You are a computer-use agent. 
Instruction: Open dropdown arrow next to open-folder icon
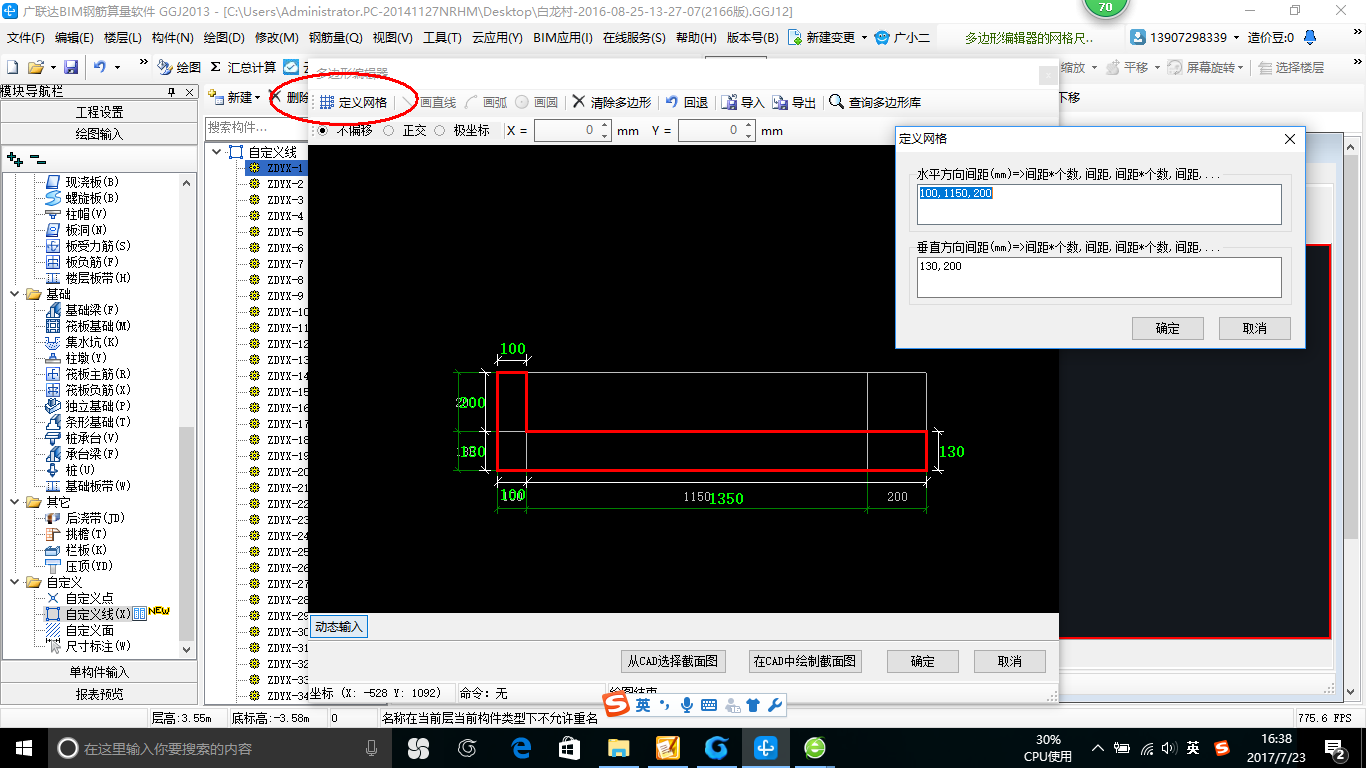pyautogui.click(x=52, y=67)
